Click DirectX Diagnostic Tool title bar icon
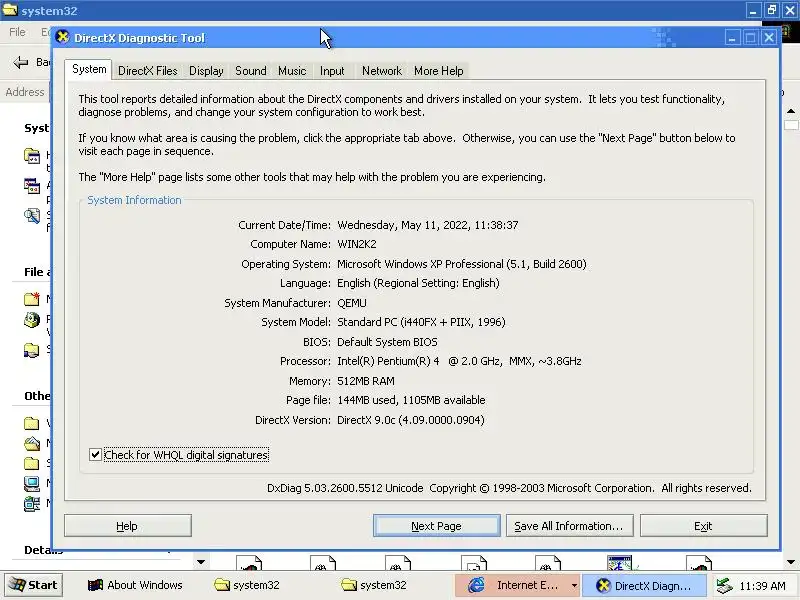Image resolution: width=800 pixels, height=600 pixels. click(63, 37)
